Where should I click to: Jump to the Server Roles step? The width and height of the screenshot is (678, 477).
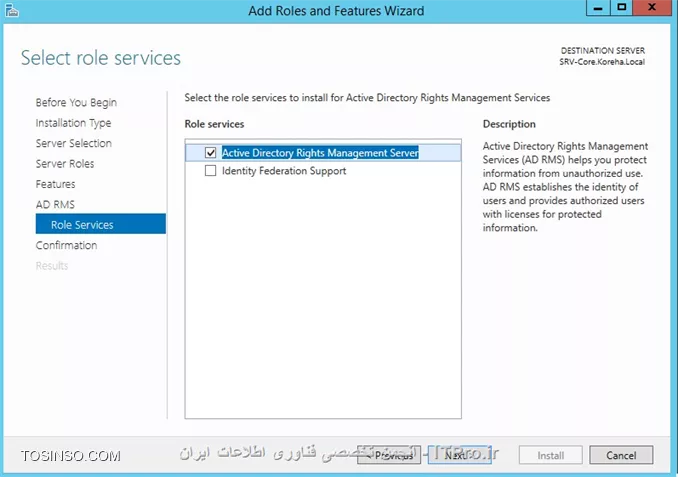point(65,163)
